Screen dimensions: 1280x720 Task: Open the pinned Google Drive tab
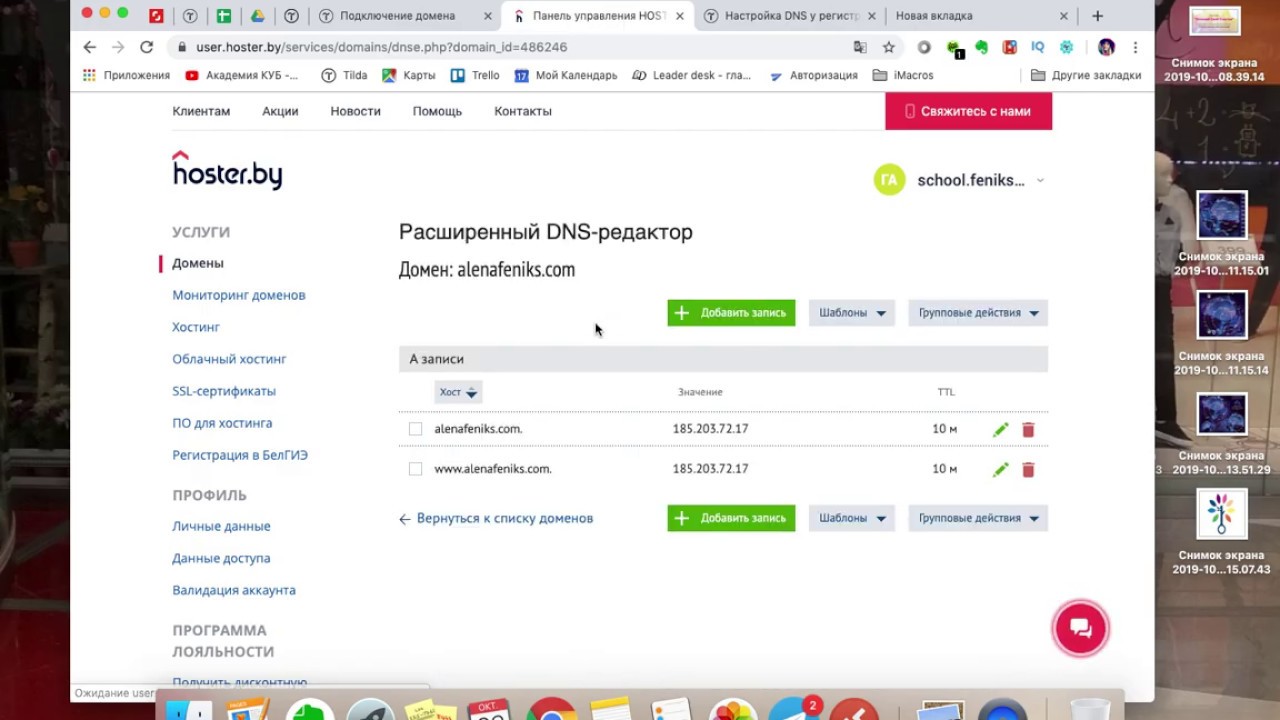[x=257, y=16]
